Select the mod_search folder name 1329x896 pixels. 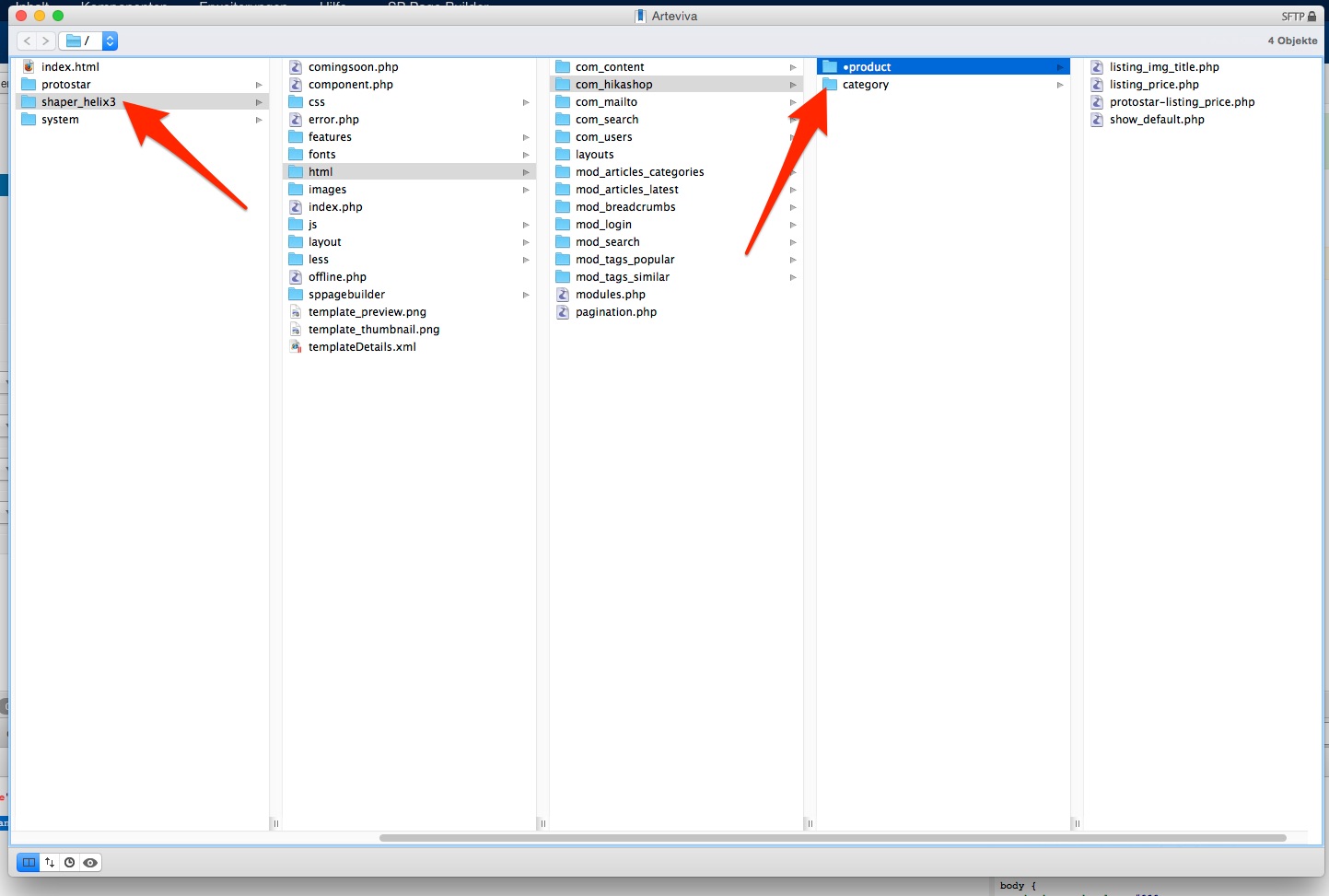(x=608, y=242)
